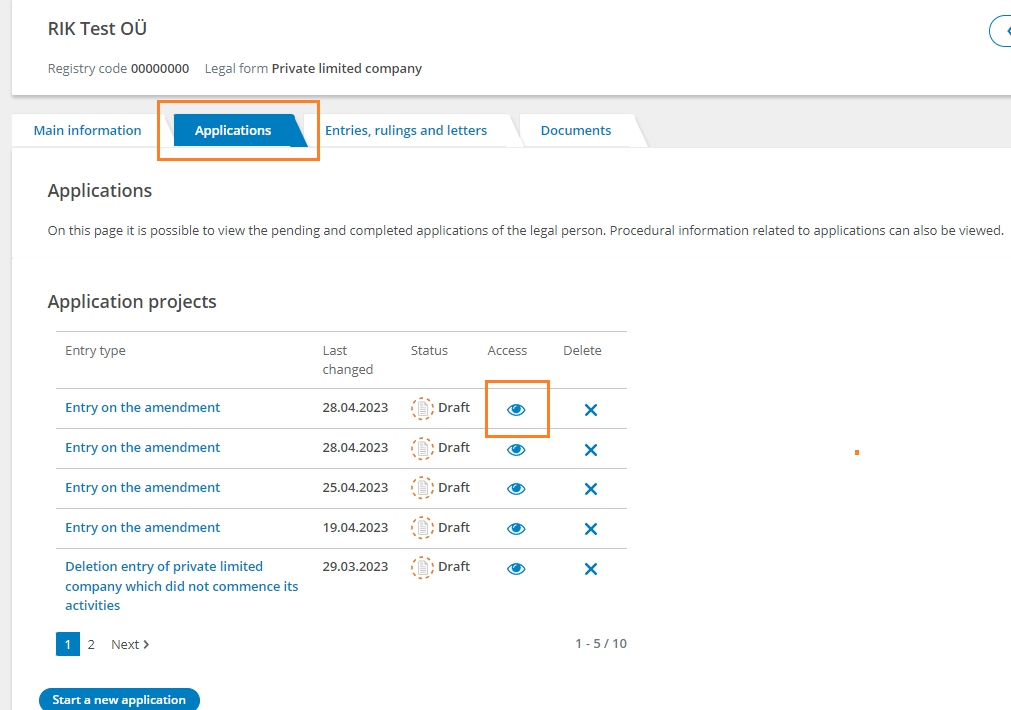The image size is (1011, 710).
Task: Open the 'Deletion entry of private limited company' link
Action: pos(182,586)
